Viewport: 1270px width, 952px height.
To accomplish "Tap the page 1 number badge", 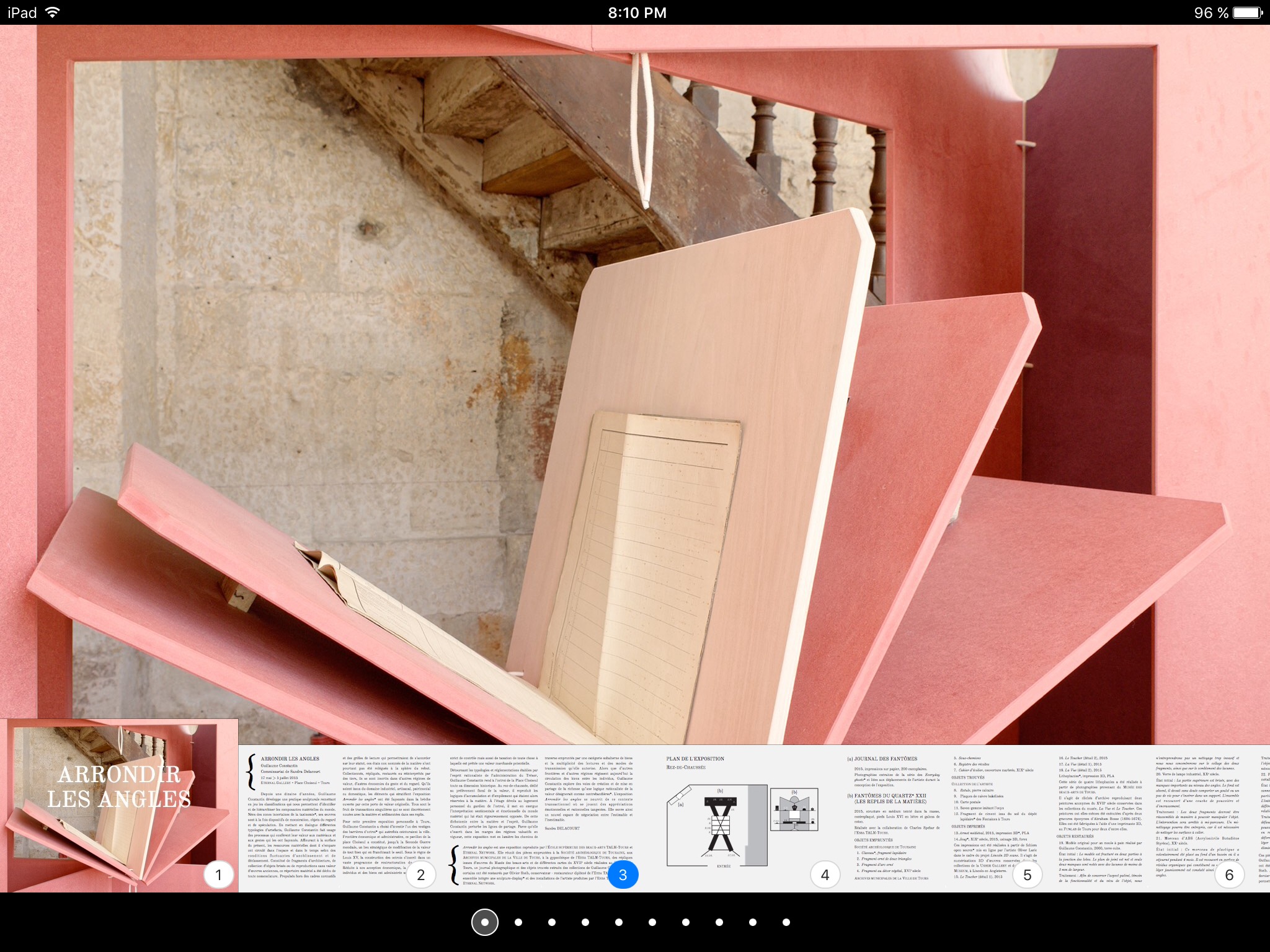I will click(x=218, y=875).
